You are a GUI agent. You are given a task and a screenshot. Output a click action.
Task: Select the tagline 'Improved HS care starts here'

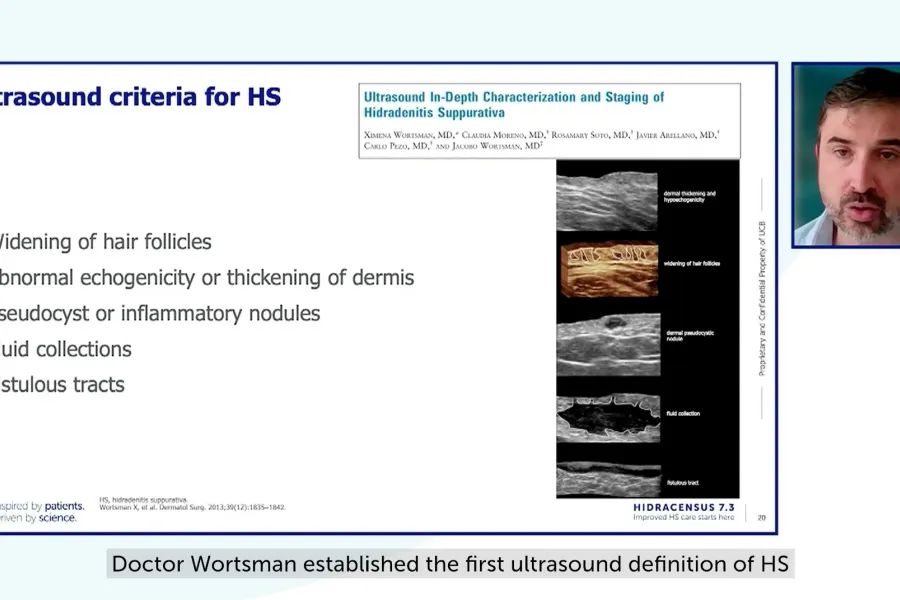point(684,517)
